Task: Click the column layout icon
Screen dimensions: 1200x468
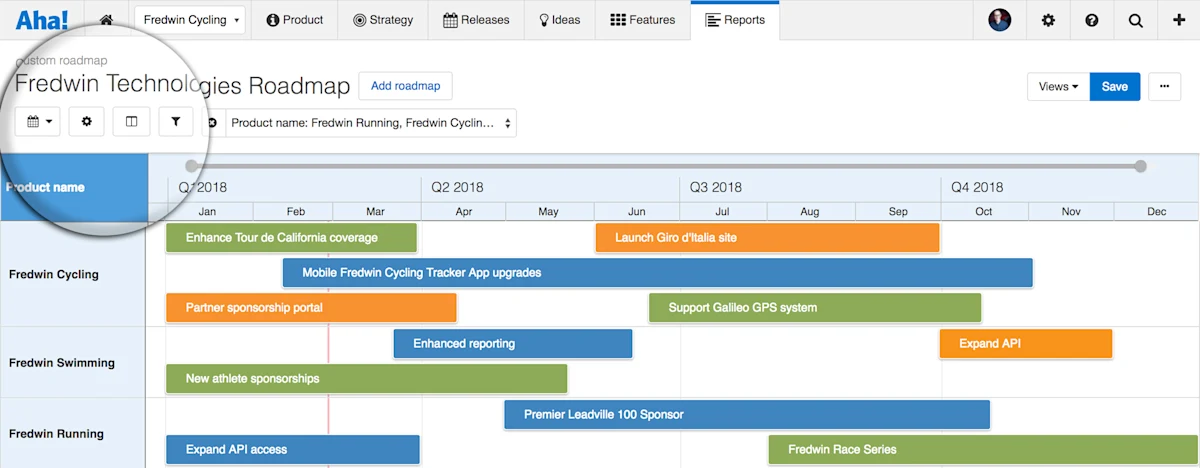Action: tap(131, 121)
